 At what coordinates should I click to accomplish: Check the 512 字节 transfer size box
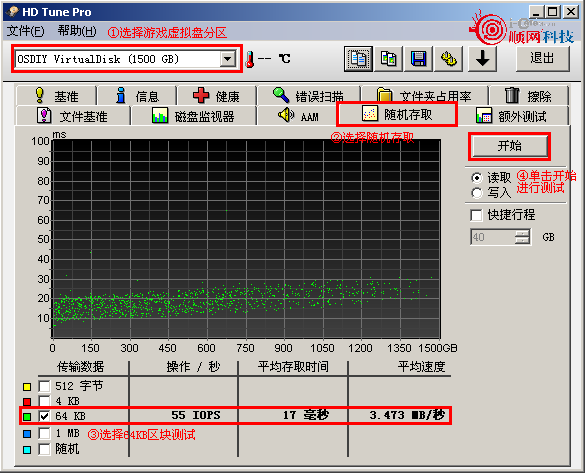[x=44, y=386]
